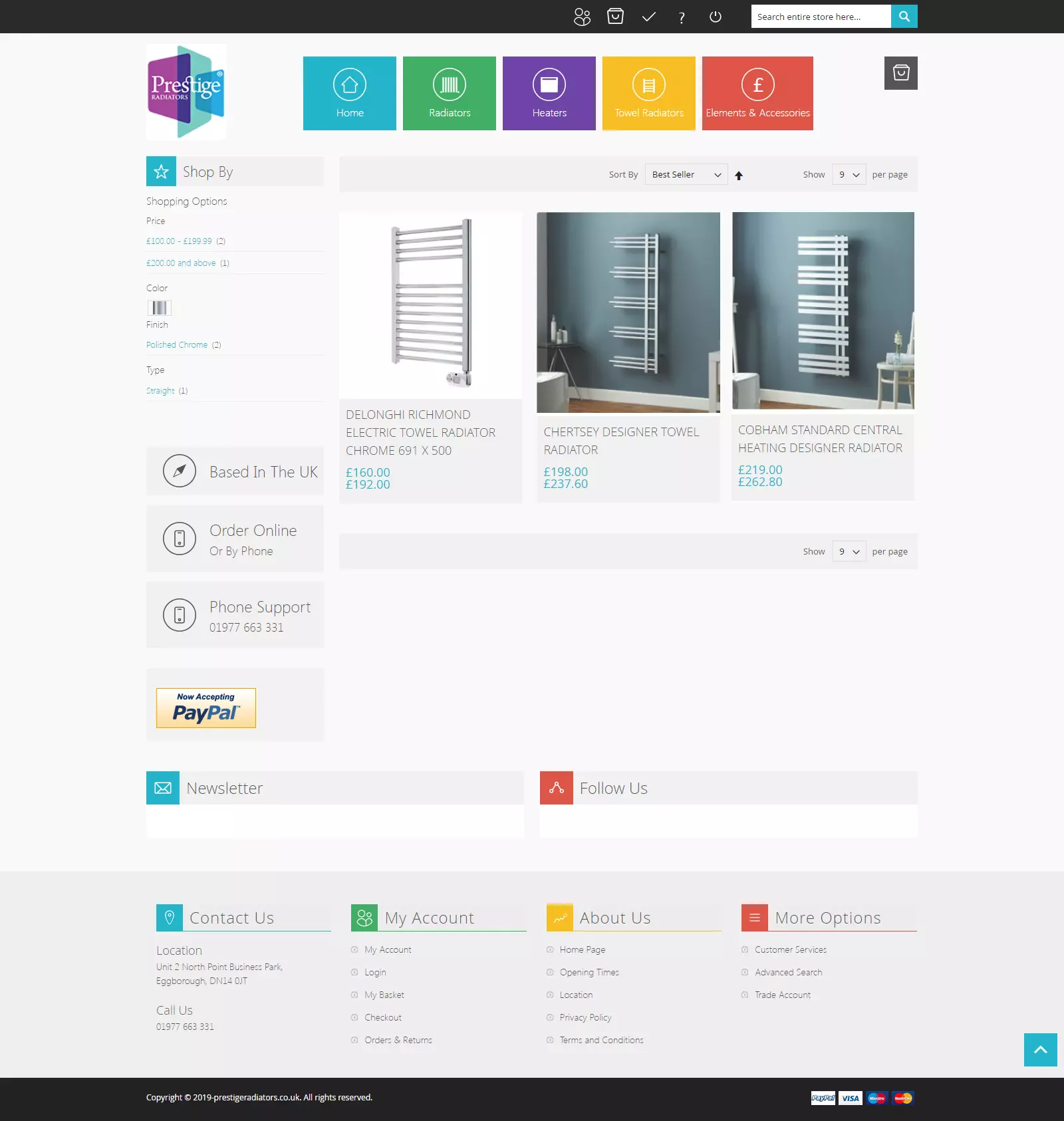
Task: Open the basket icon in top bar
Action: coord(615,17)
